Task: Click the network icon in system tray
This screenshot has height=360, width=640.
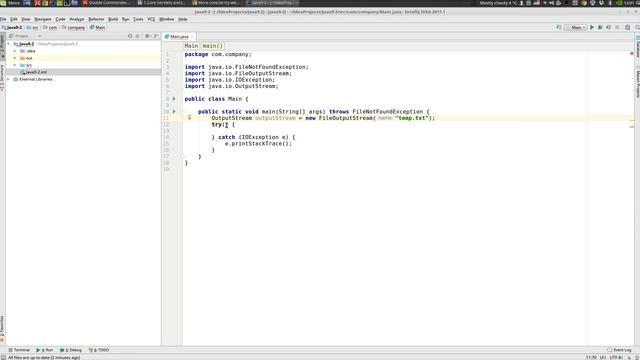Action: point(544,3)
